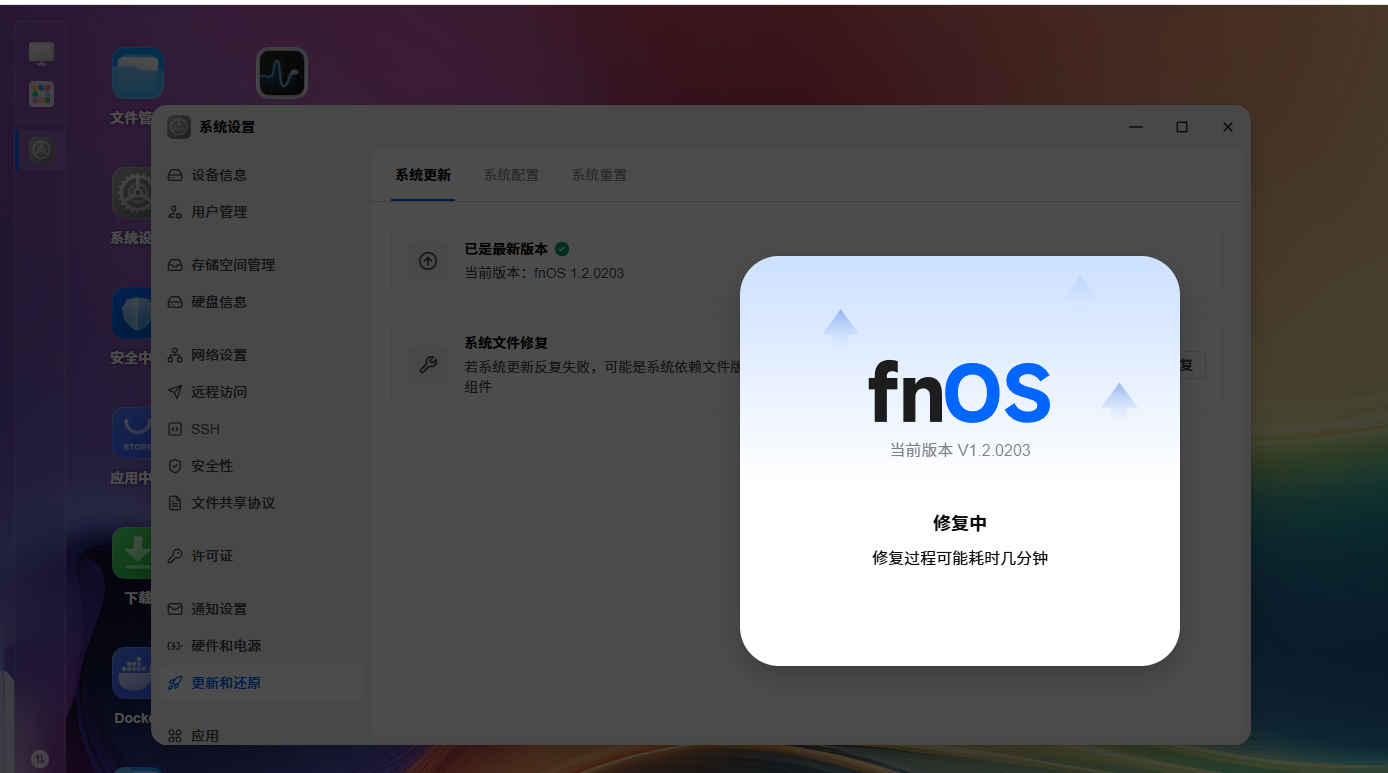Open 文件共享协议 in the sidebar
The image size is (1388, 773).
click(x=260, y=503)
